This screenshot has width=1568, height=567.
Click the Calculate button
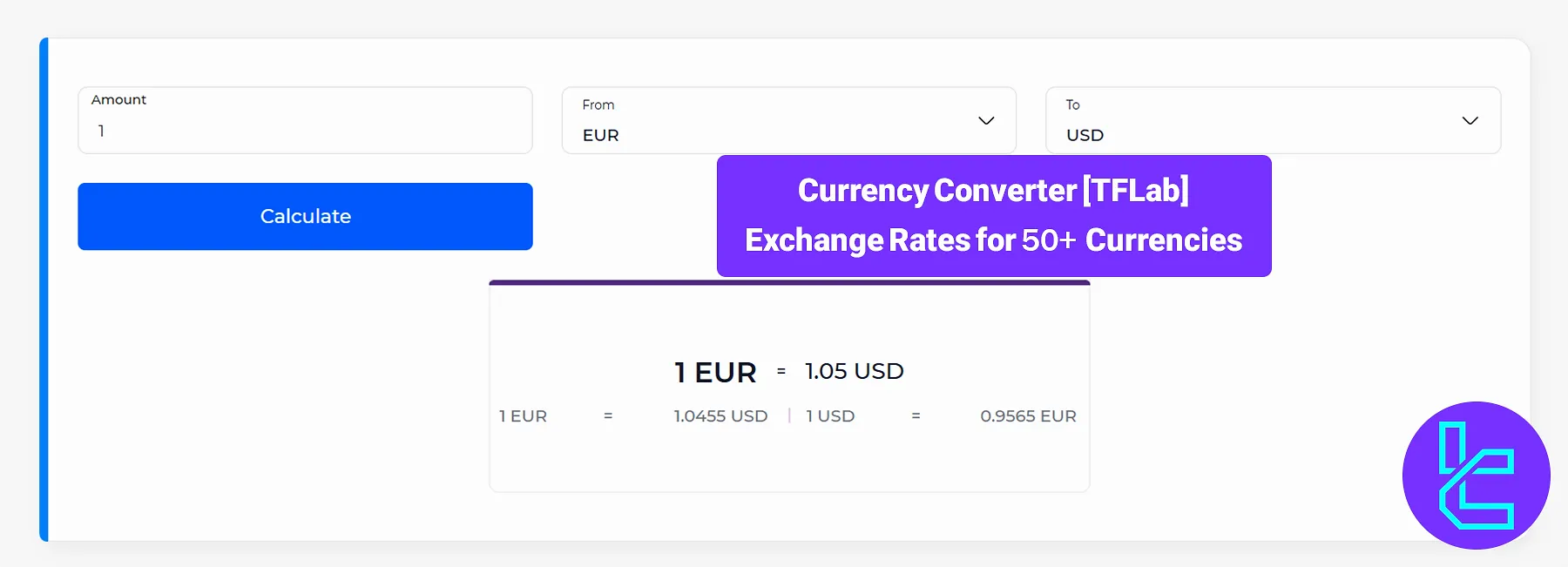[305, 216]
